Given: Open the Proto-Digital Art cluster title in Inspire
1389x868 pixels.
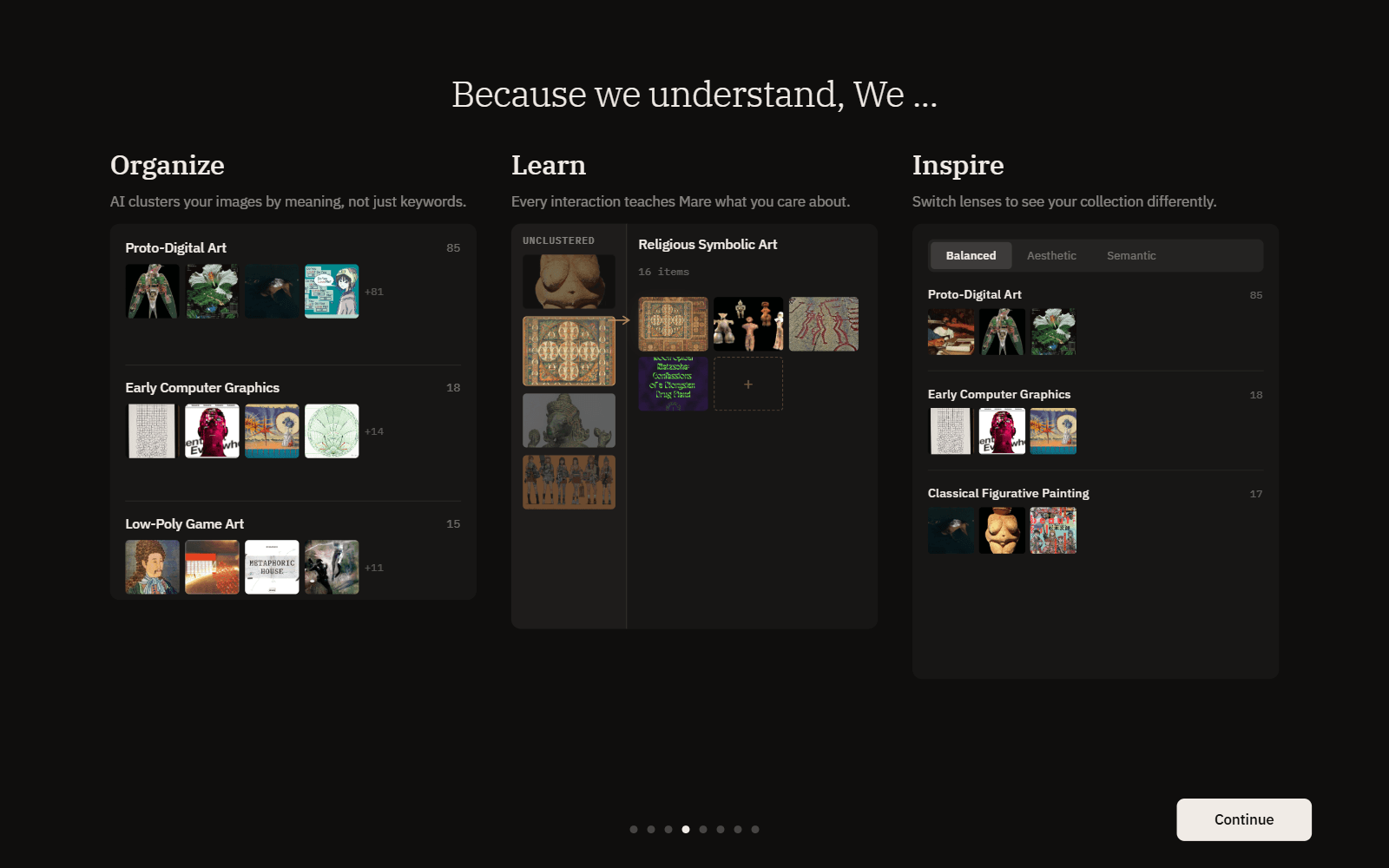Looking at the screenshot, I should point(974,294).
